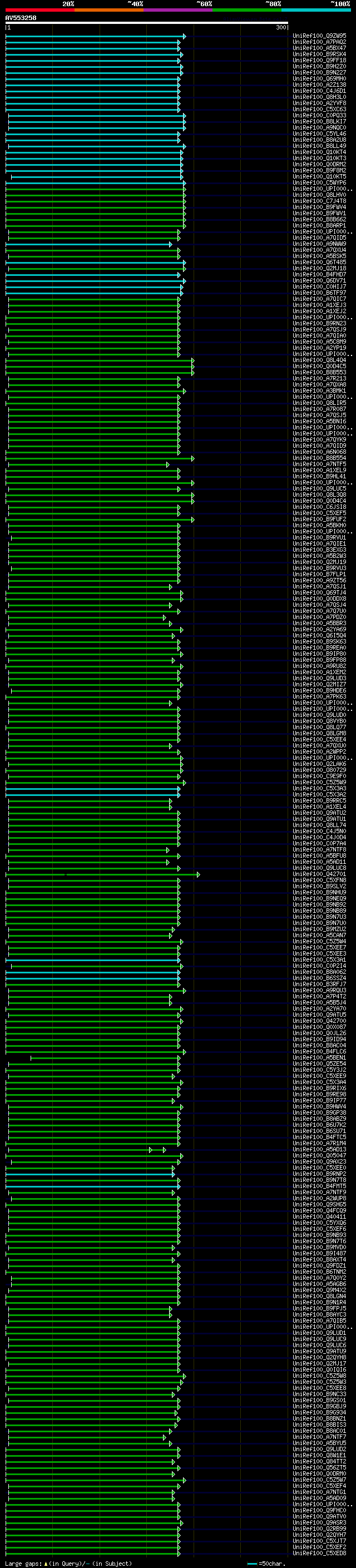The image size is (356, 1568).
Task: Select hit label UniRef100_C4J6D1
Action: (319, 91)
